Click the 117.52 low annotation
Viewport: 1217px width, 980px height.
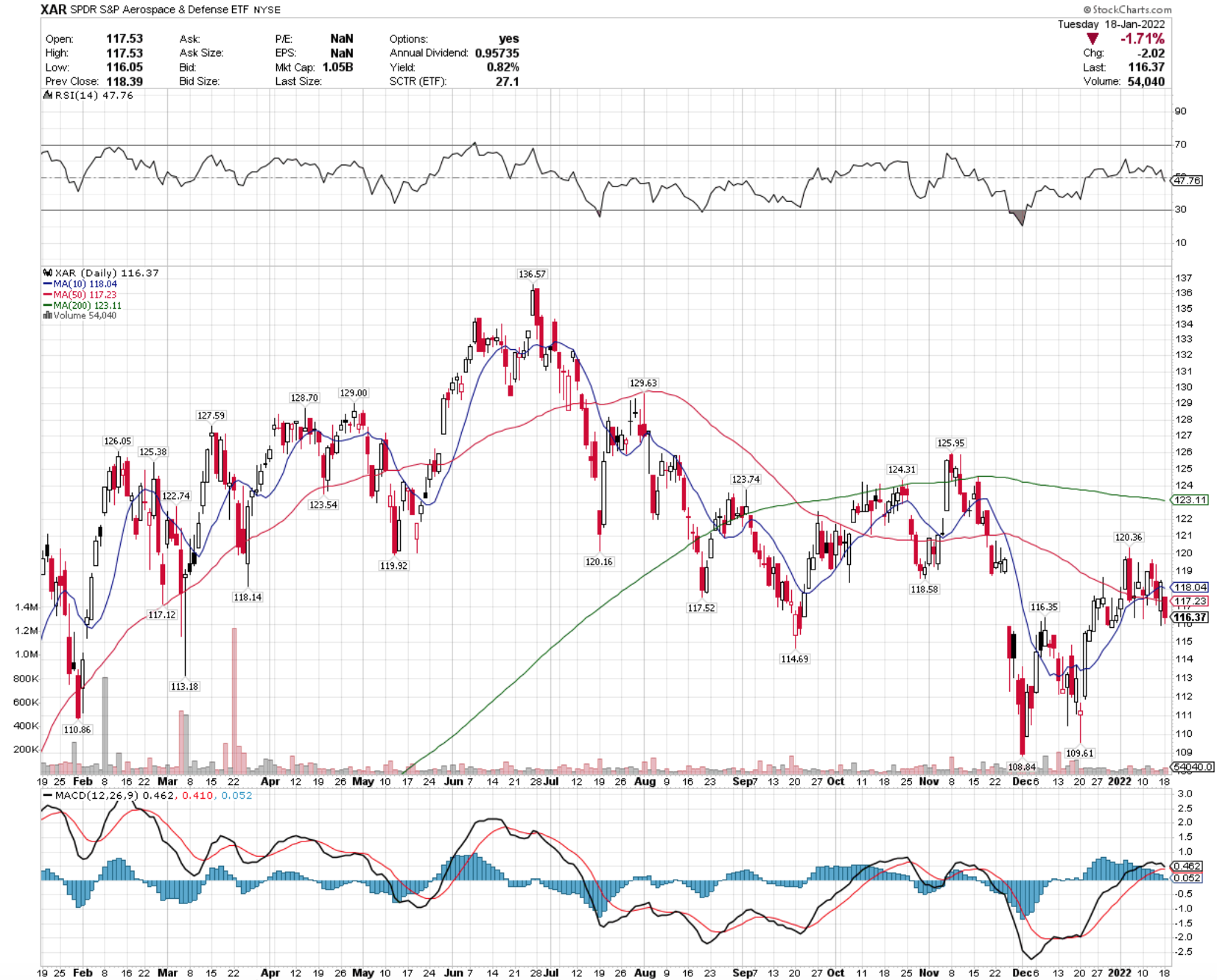(701, 608)
